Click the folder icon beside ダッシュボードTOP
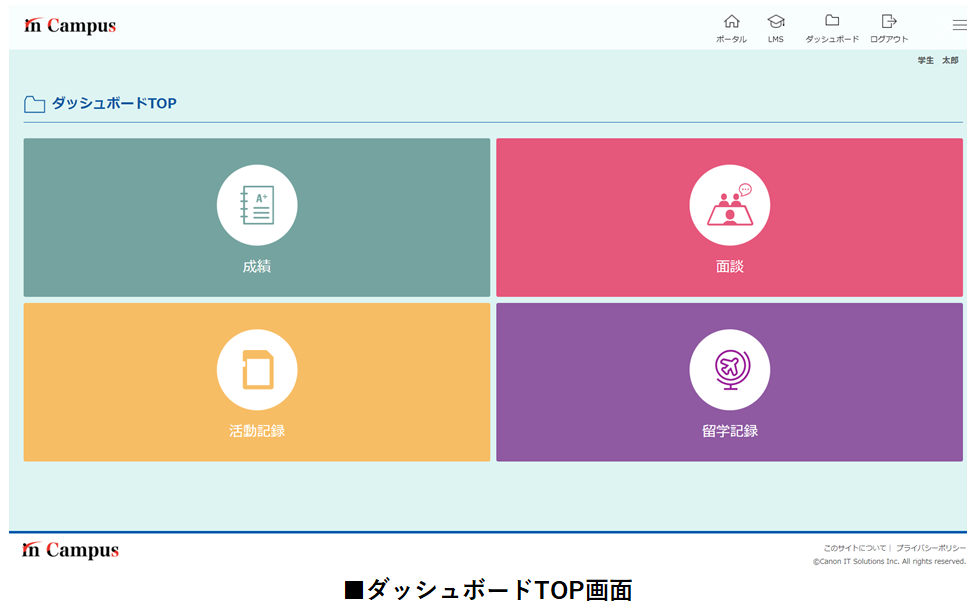 [x=35, y=104]
